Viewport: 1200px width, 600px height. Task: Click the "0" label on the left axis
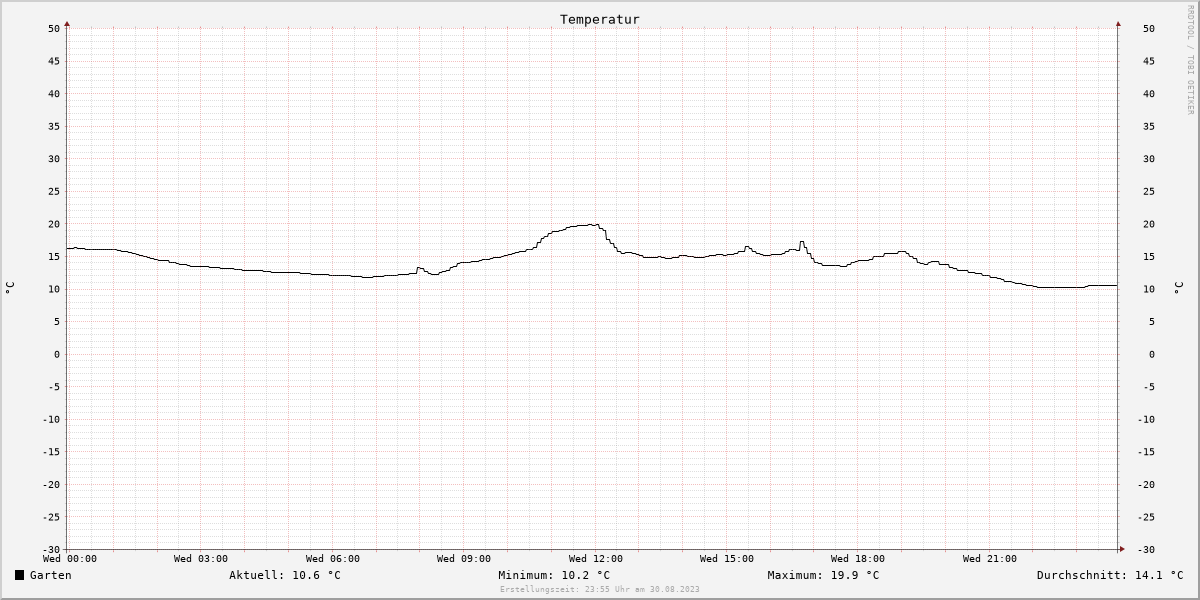point(57,354)
